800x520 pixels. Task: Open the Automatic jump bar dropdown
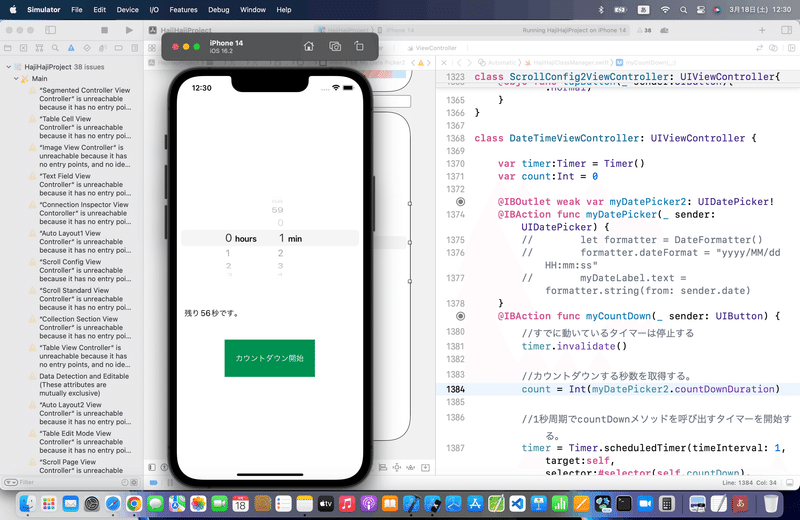click(x=497, y=63)
